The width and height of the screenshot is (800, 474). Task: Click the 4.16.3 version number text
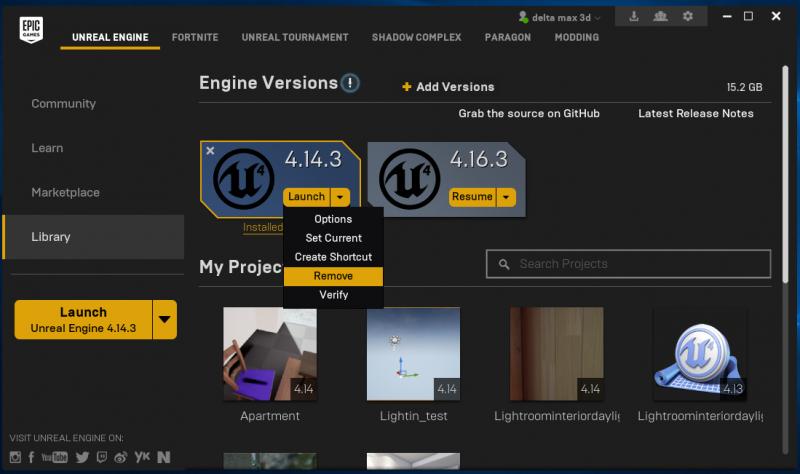pos(479,159)
